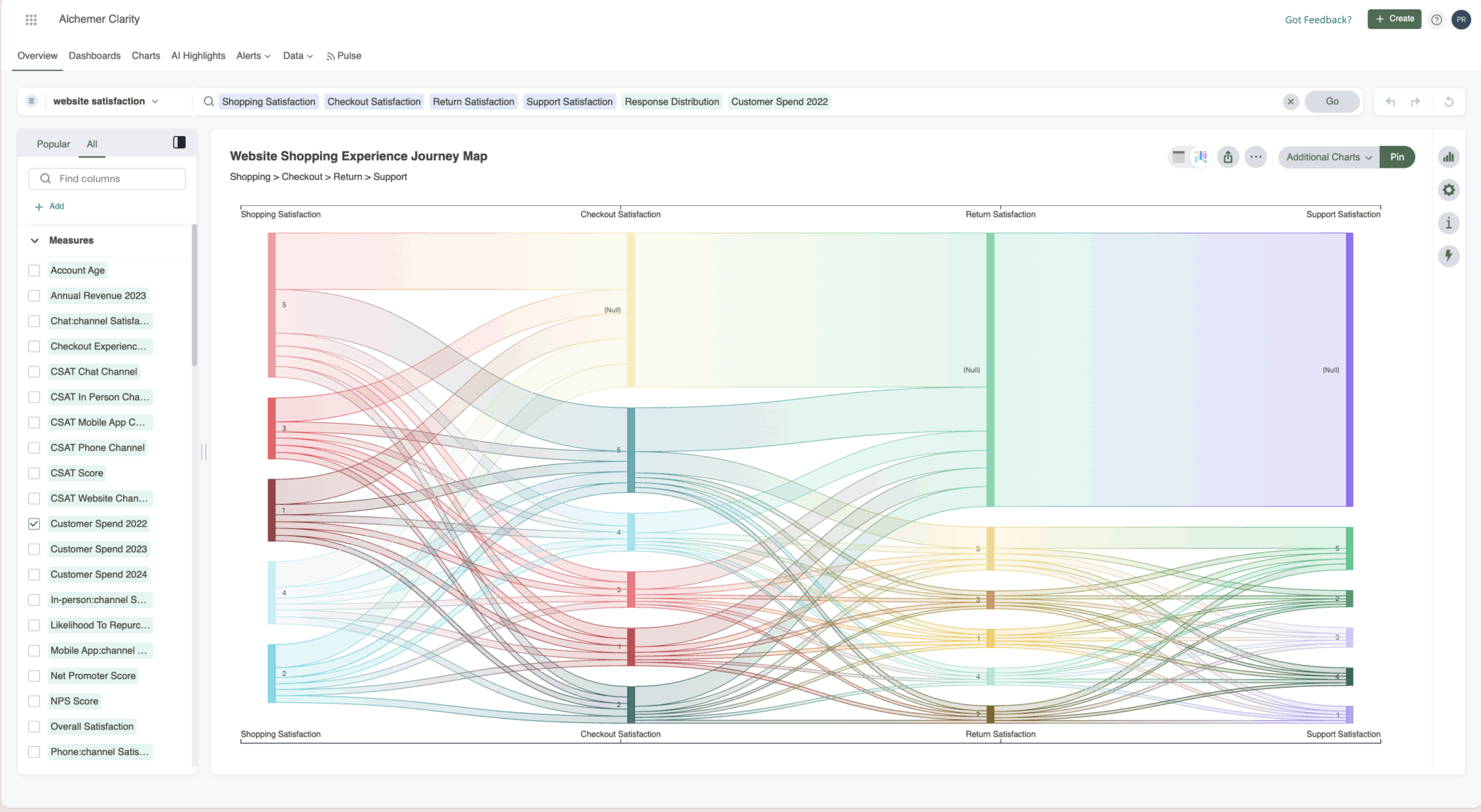
Task: Open the export/share options
Action: click(x=1228, y=157)
